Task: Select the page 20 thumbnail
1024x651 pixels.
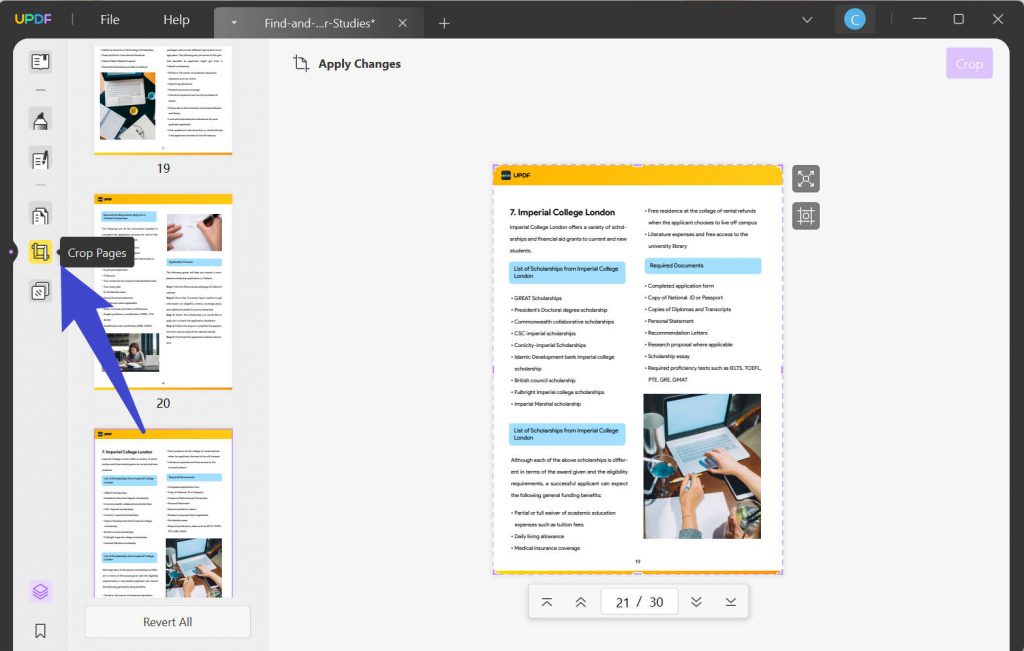Action: [x=163, y=292]
